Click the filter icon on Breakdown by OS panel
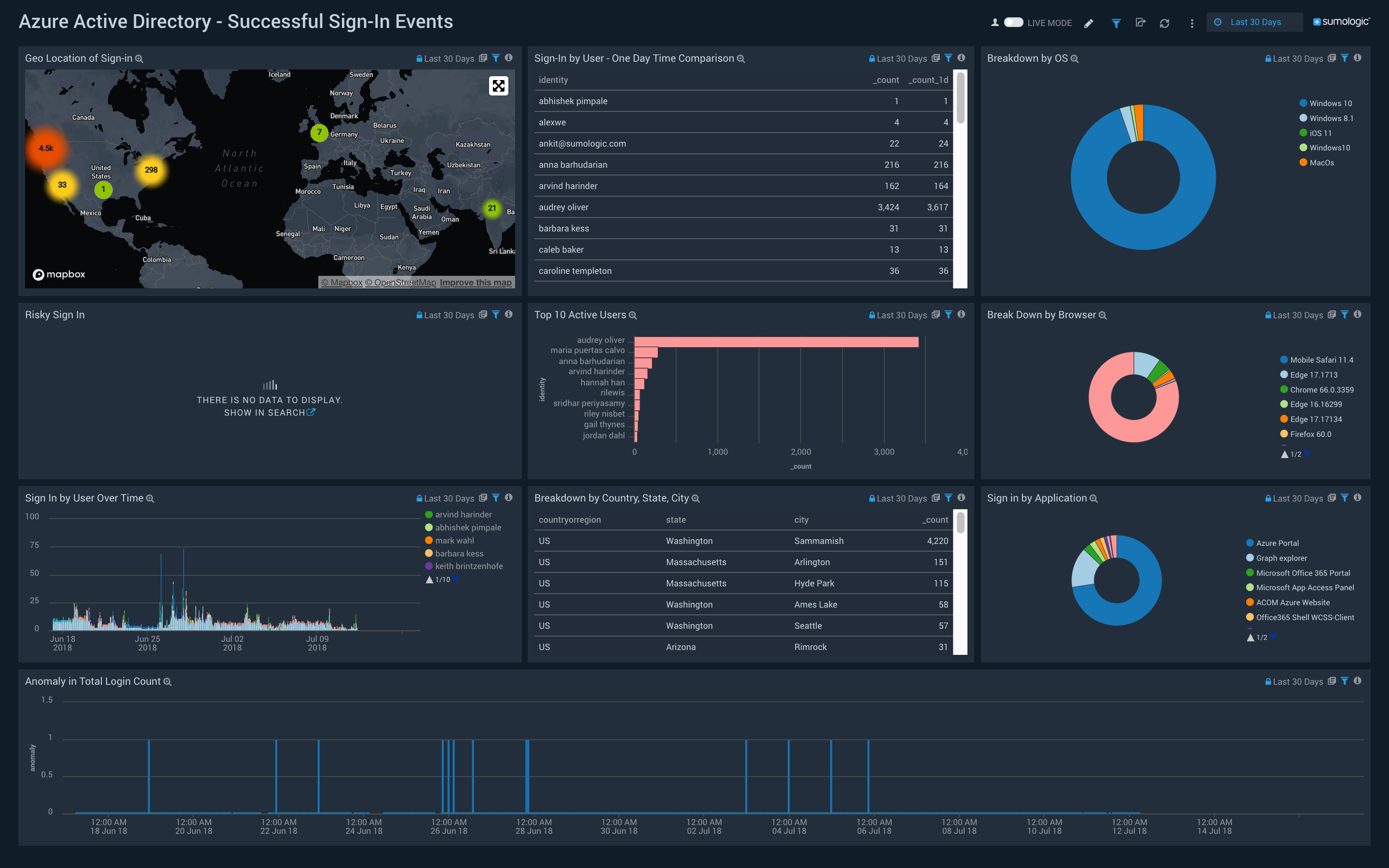Image resolution: width=1389 pixels, height=868 pixels. tap(1345, 58)
